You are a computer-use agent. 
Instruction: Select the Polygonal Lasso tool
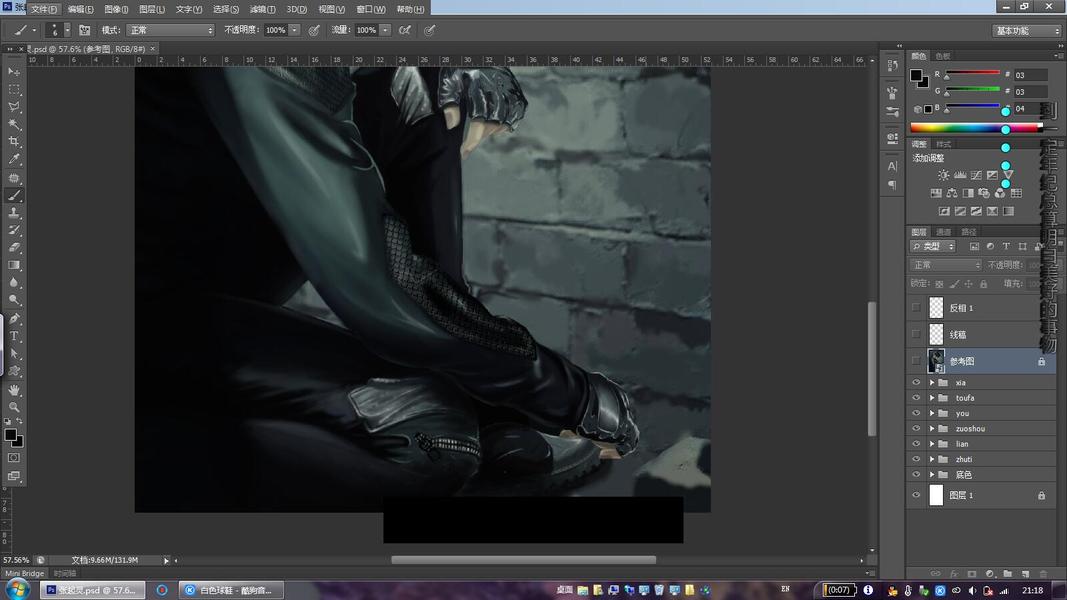(14, 107)
